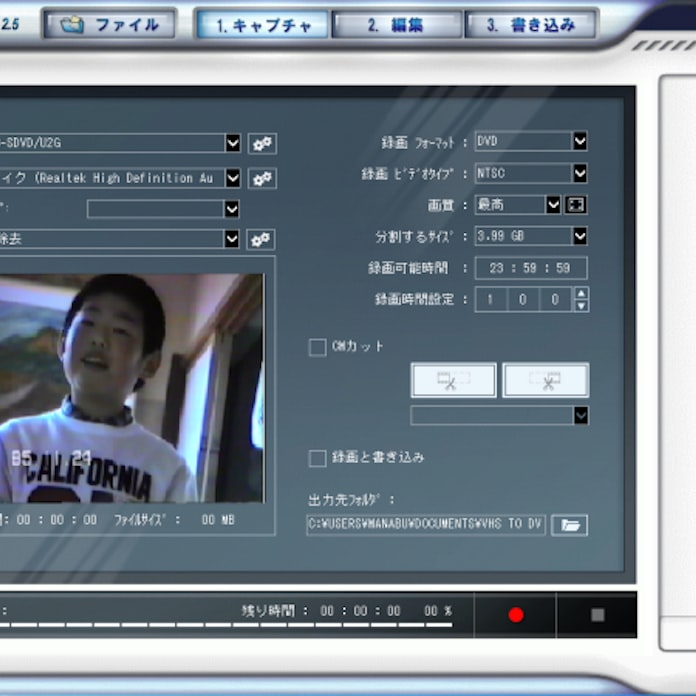Viewport: 696px width, 696px height.
Task: Start recording with the red record button
Action: [516, 614]
